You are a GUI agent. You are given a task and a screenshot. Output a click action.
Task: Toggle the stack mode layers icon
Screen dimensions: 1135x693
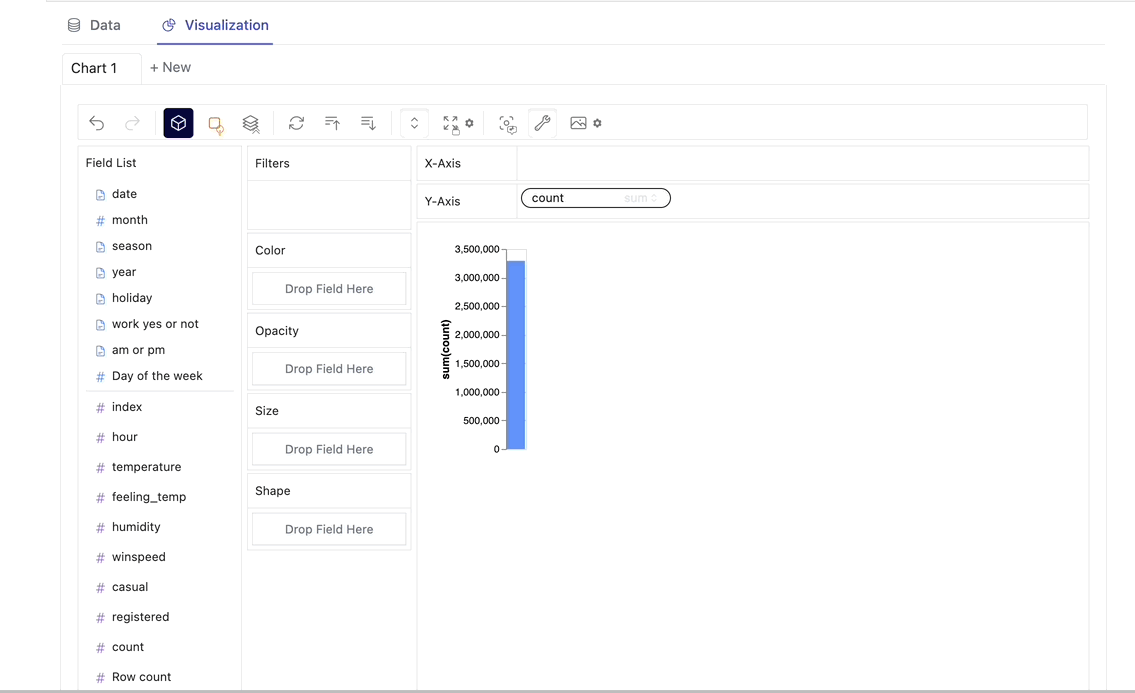(251, 123)
